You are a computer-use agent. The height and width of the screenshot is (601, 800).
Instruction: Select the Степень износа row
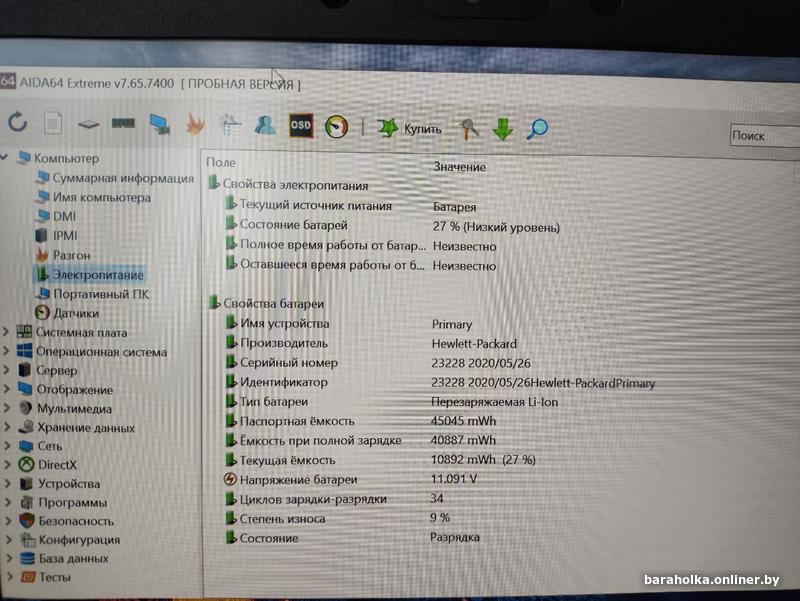pos(338,518)
